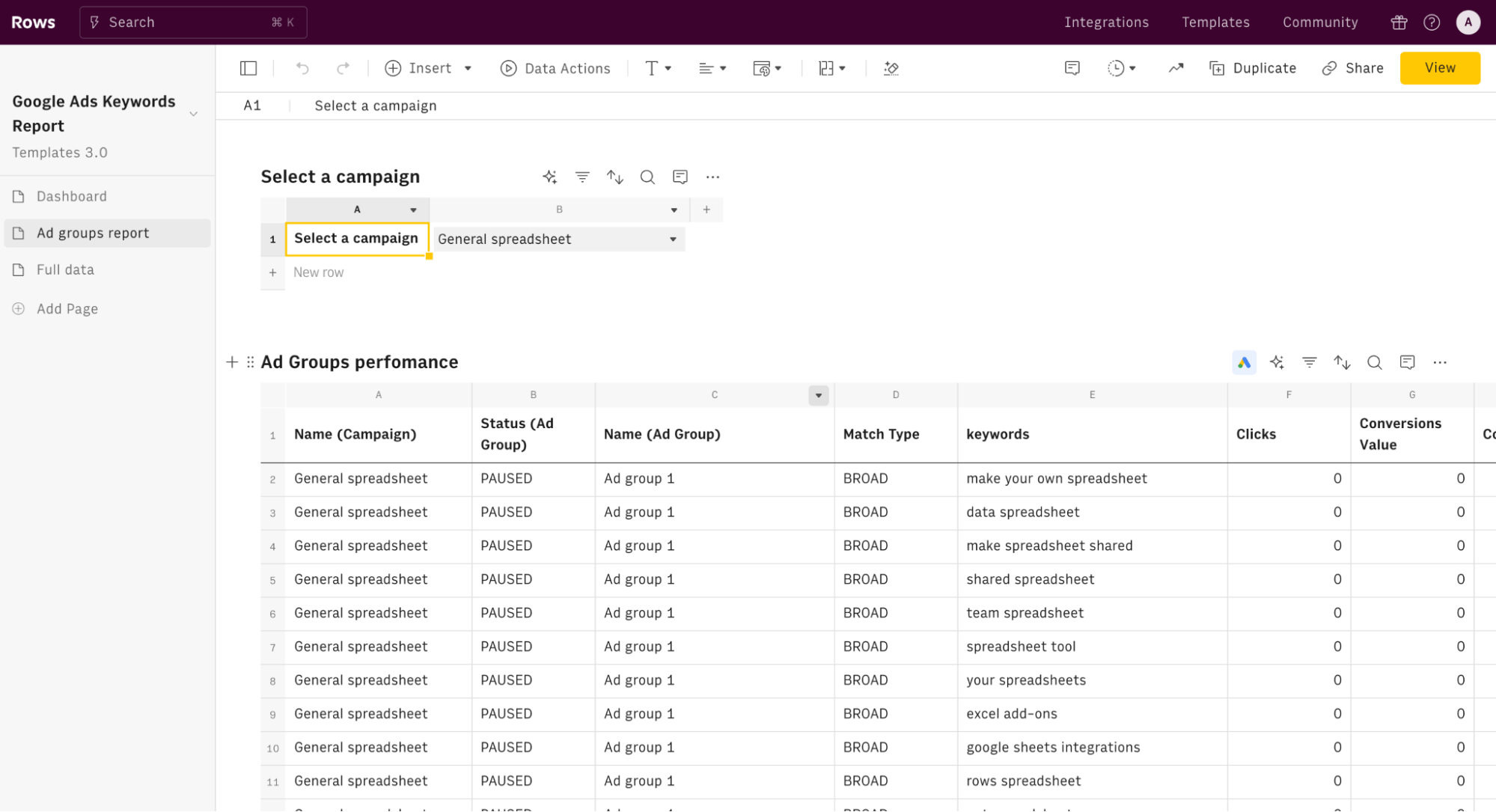Click the sort icon in Ad Groups performance
1496x812 pixels.
click(1342, 361)
